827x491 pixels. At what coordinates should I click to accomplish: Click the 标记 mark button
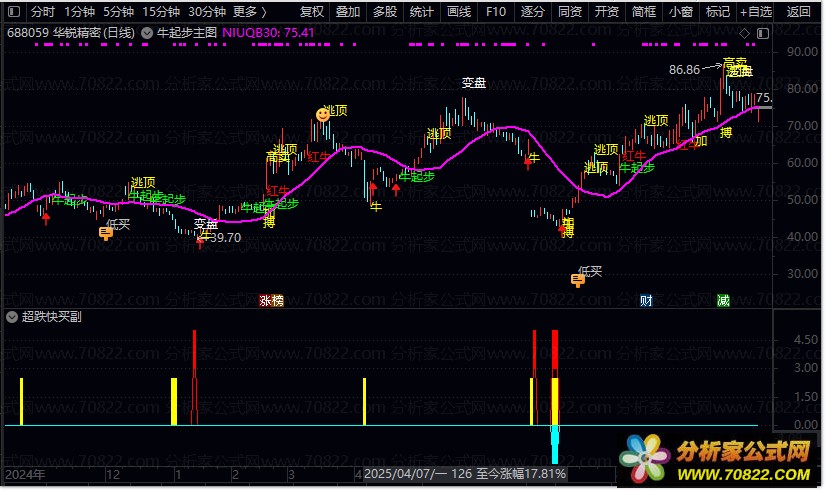[717, 11]
